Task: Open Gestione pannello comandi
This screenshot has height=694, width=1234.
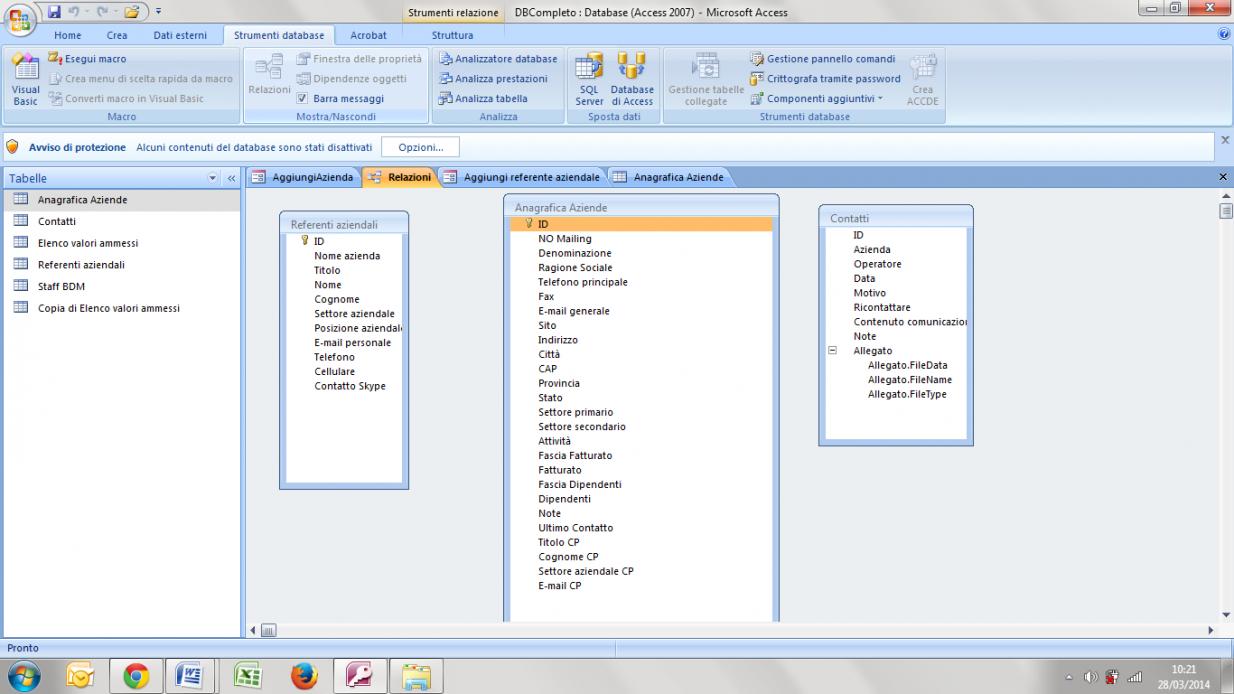Action: point(823,59)
